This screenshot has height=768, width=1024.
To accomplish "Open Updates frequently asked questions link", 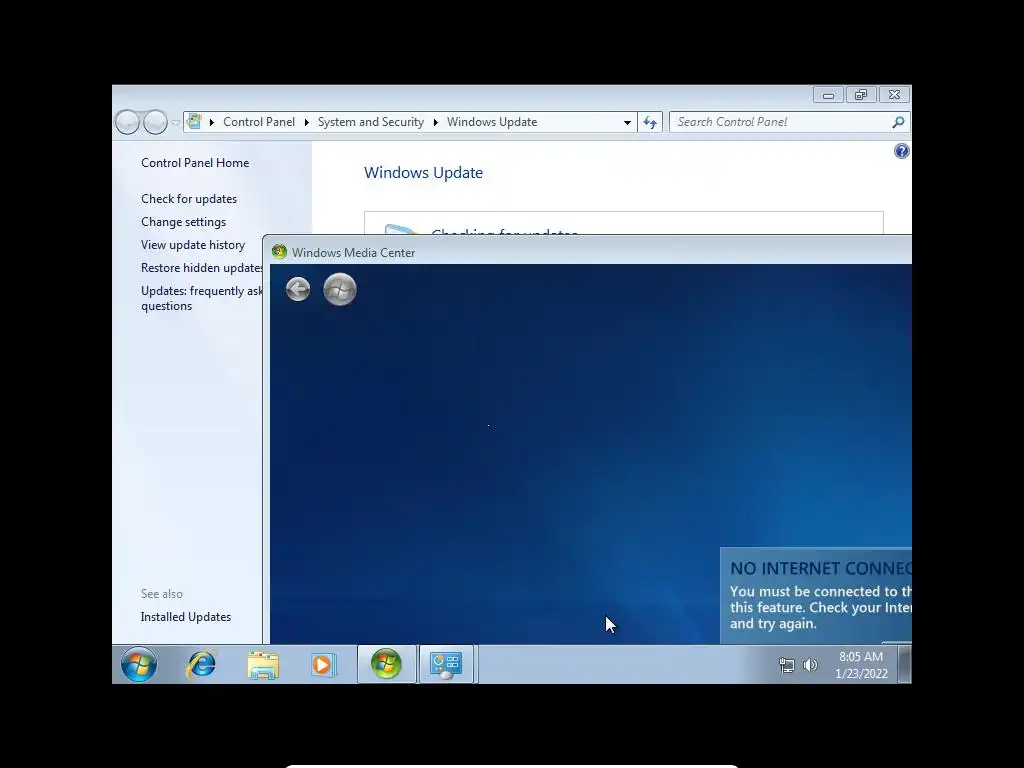I will tap(202, 298).
